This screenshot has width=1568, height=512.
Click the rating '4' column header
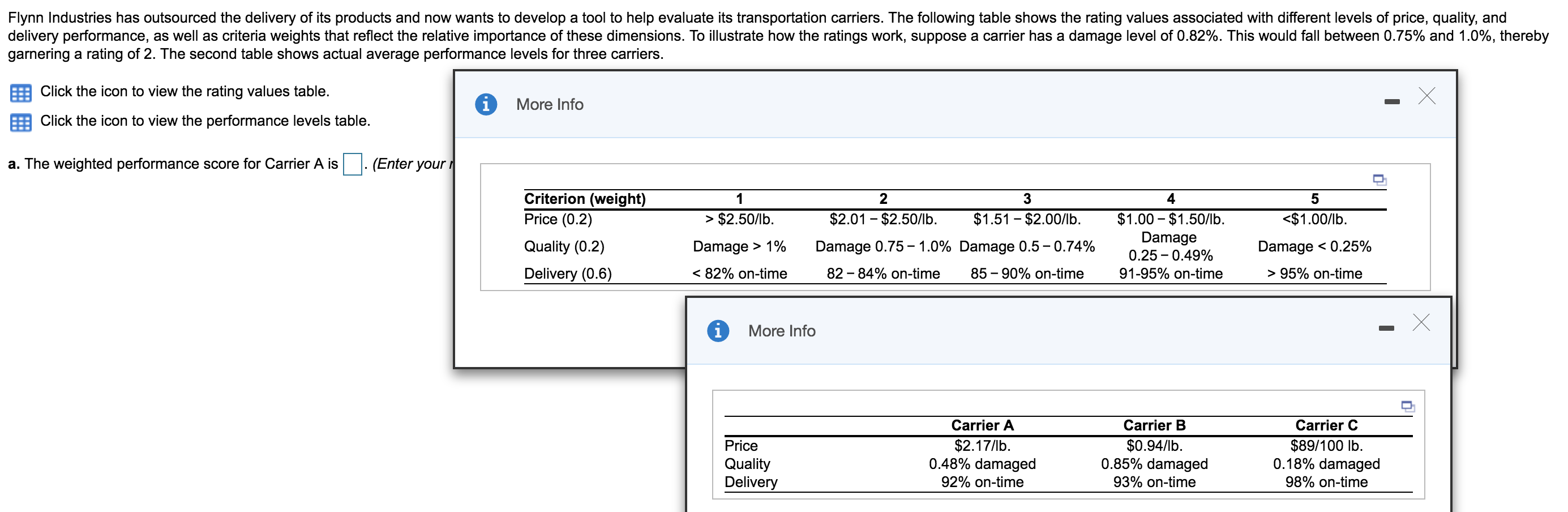point(1171,199)
